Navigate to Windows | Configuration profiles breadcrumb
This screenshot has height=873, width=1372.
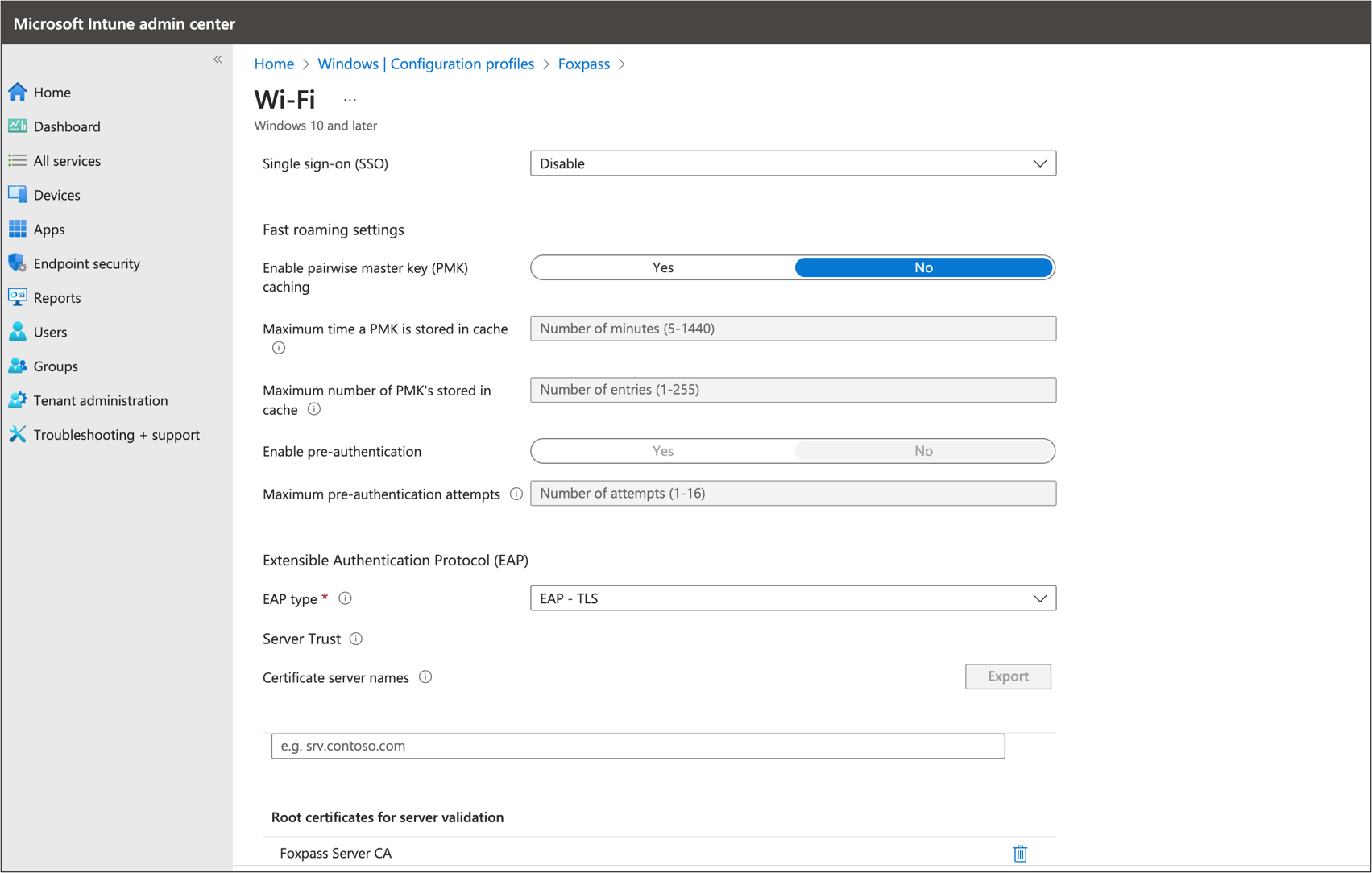pos(425,64)
